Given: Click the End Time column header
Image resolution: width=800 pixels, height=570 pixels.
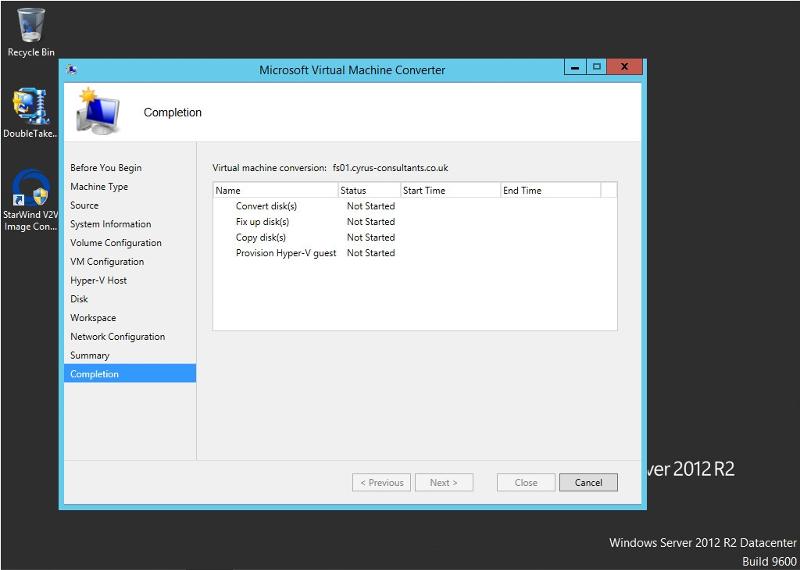Looking at the screenshot, I should tap(551, 190).
